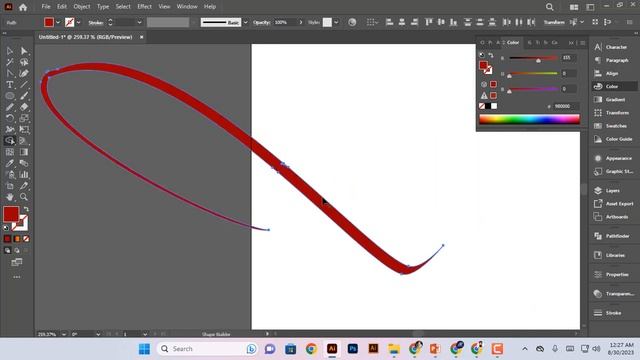The width and height of the screenshot is (640, 360).
Task: Select the Magic Wand tool
Action: (x=10, y=62)
